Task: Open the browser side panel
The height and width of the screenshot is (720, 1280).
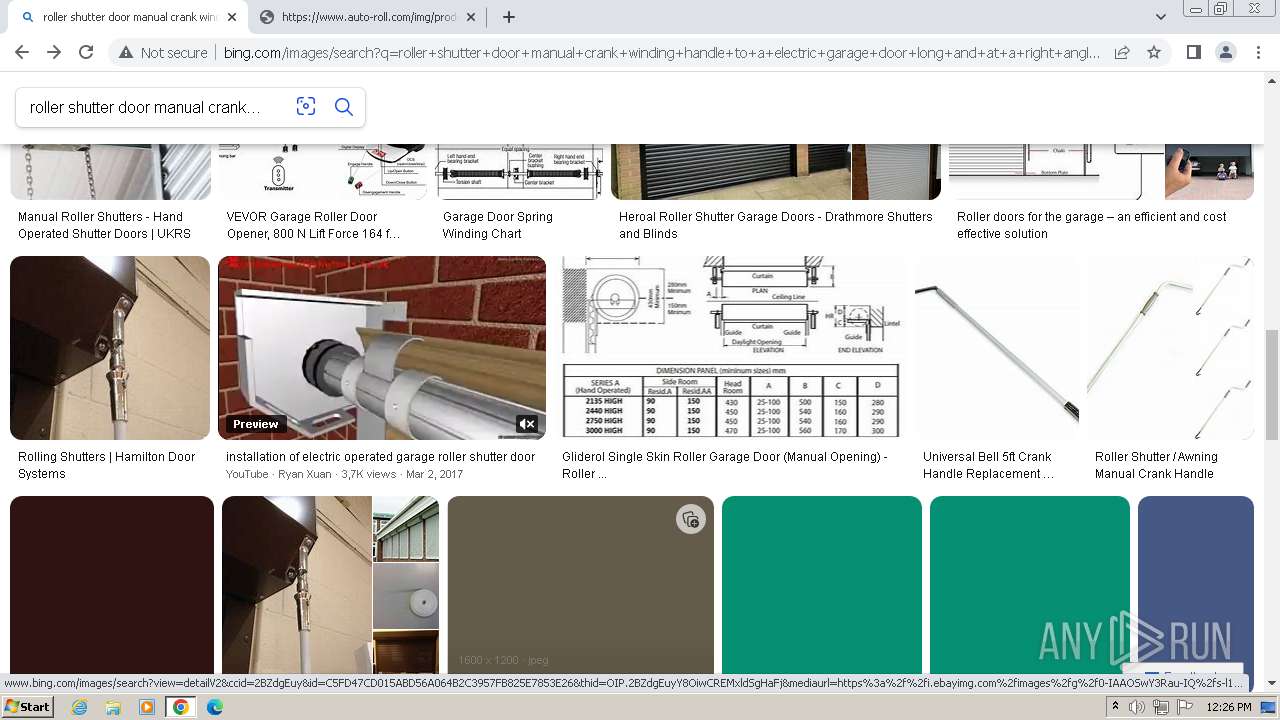Action: (x=1194, y=53)
